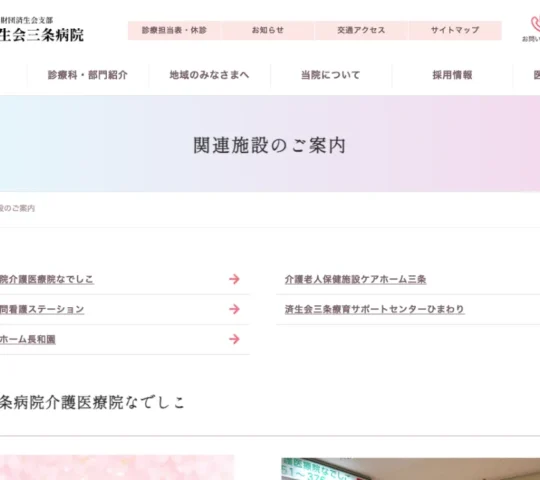This screenshot has height=480, width=540.
Task: Click the 済生会三条病院 logo
Action: point(41,30)
